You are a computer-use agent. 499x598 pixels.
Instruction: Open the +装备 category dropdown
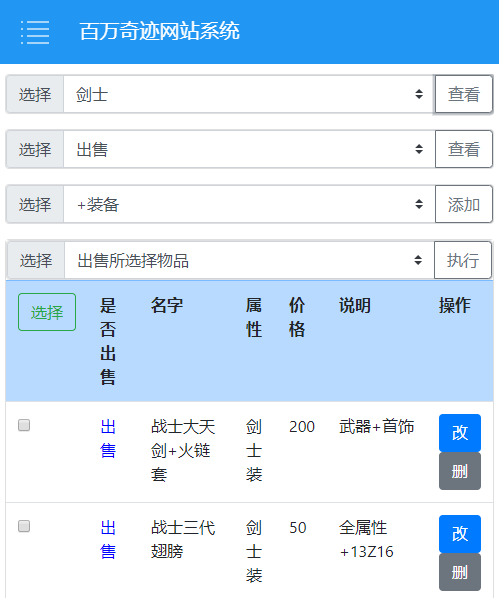tap(249, 204)
